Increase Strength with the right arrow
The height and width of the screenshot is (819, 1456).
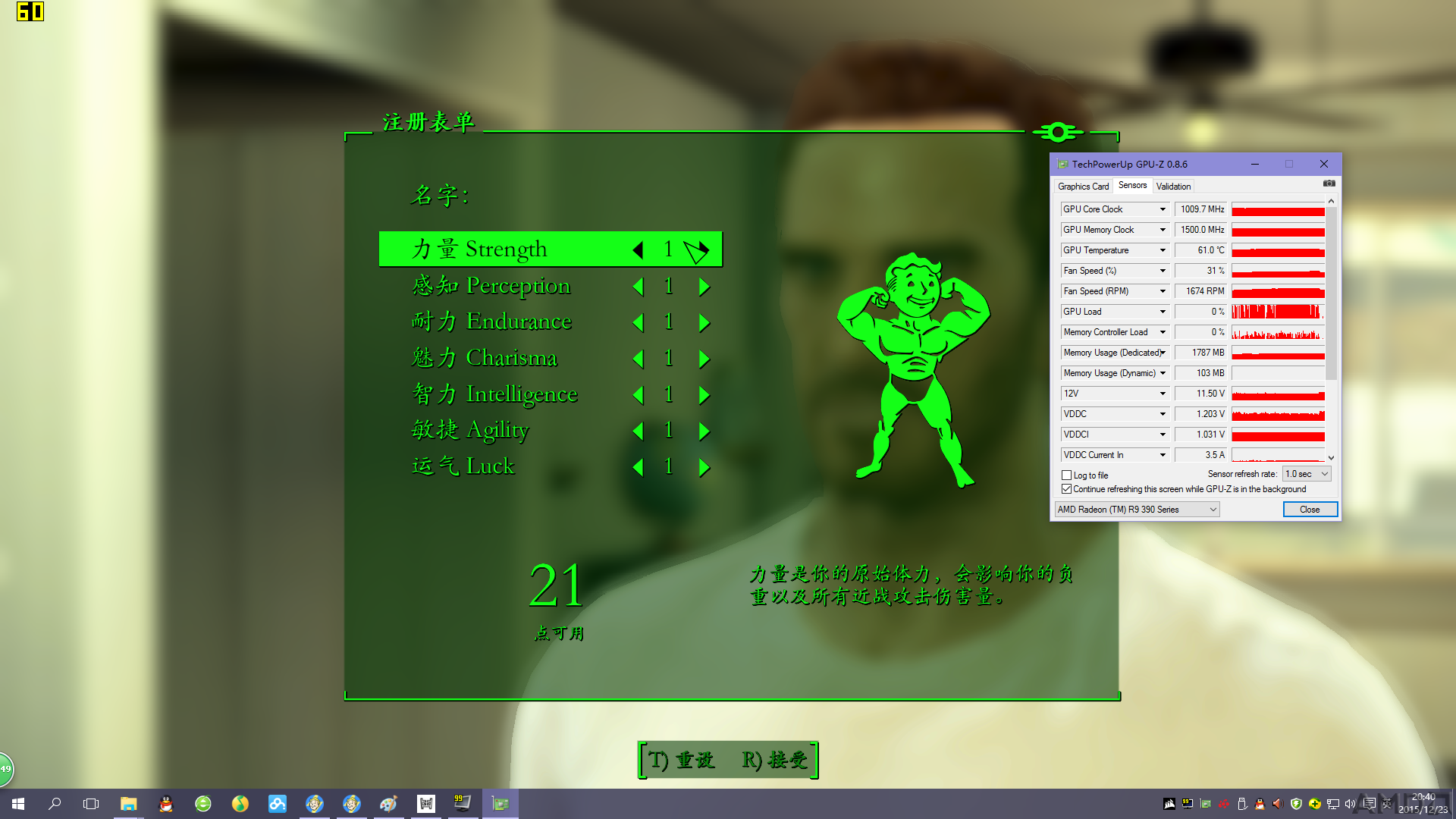pos(704,249)
